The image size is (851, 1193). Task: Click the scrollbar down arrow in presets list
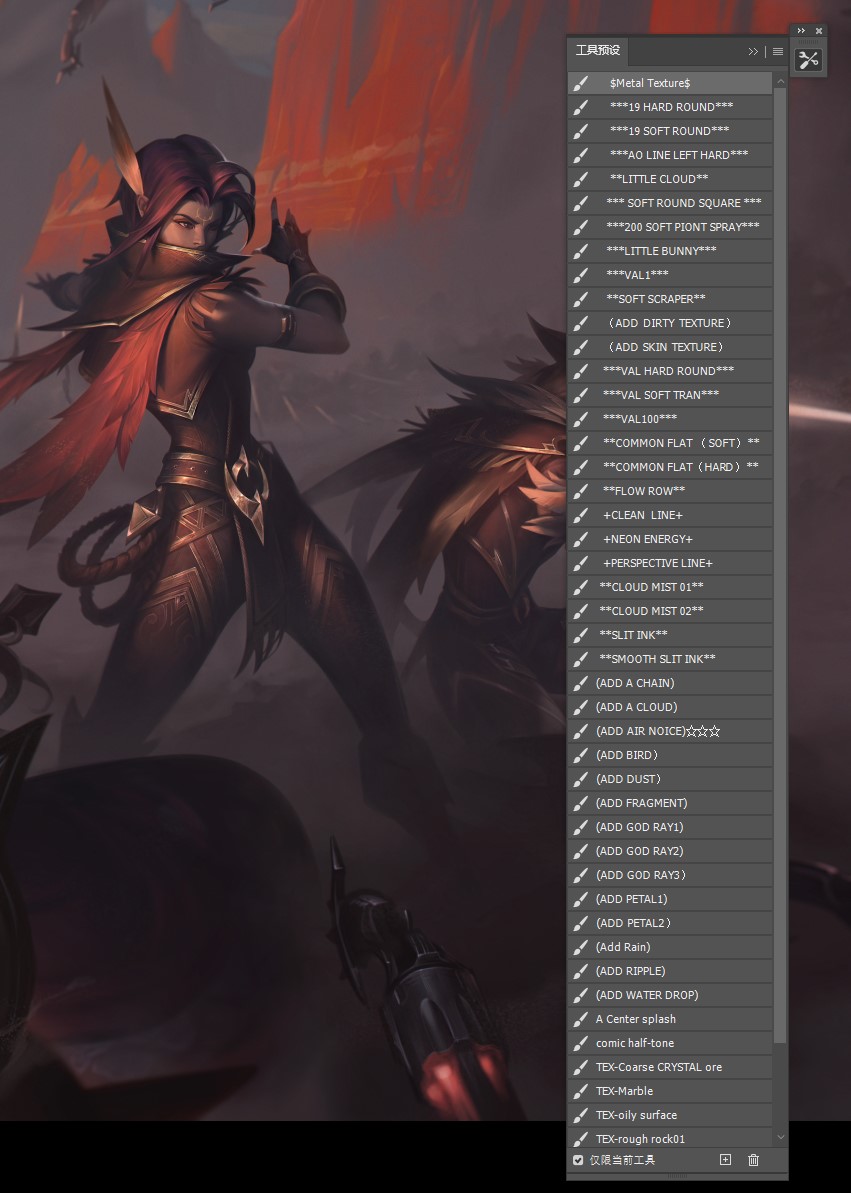tap(780, 1137)
